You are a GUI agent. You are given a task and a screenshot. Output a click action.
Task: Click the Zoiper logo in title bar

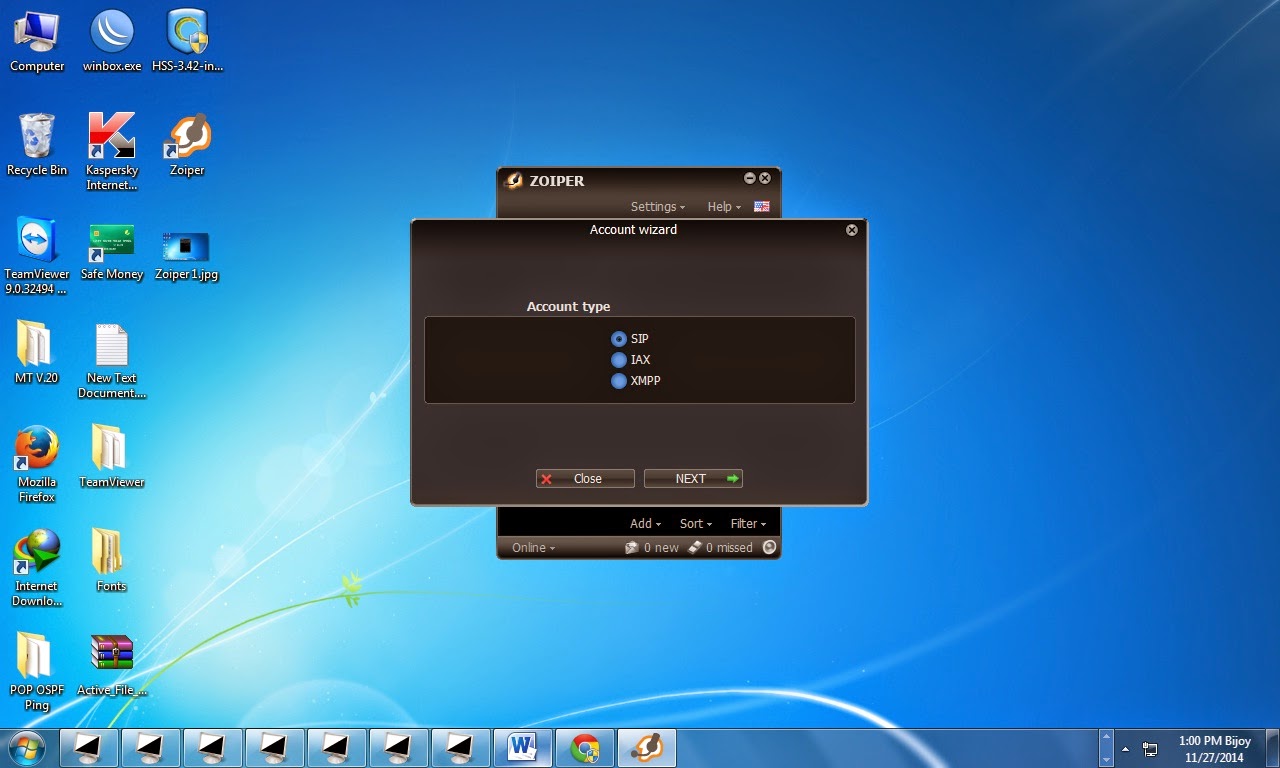514,181
